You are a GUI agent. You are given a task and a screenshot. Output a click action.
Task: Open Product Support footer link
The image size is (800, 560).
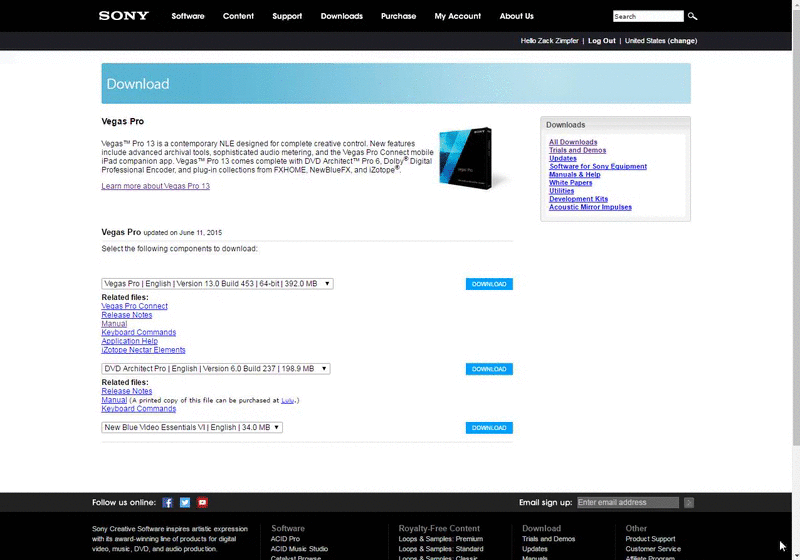pyautogui.click(x=651, y=539)
